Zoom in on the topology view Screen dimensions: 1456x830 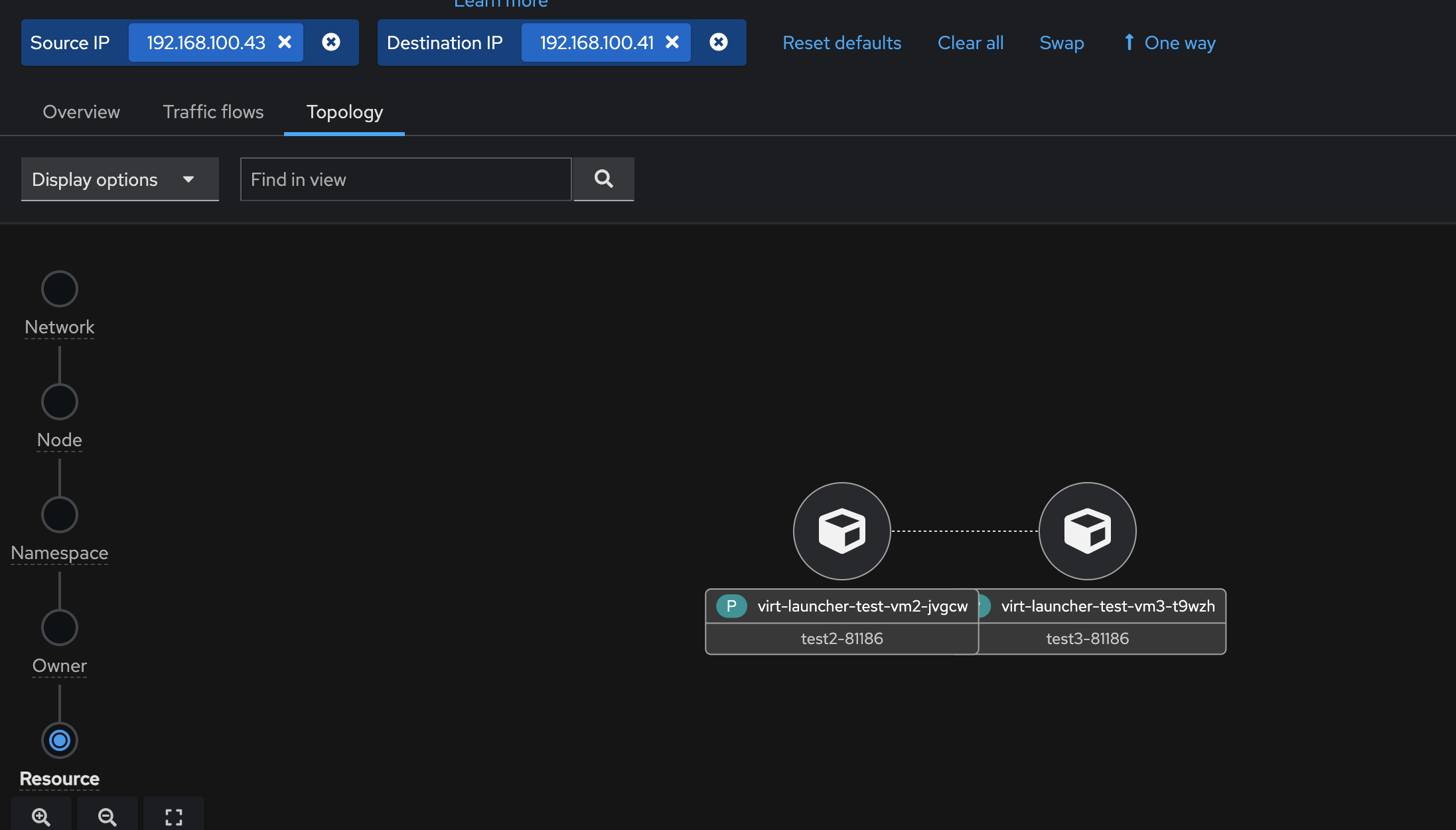[x=41, y=816]
